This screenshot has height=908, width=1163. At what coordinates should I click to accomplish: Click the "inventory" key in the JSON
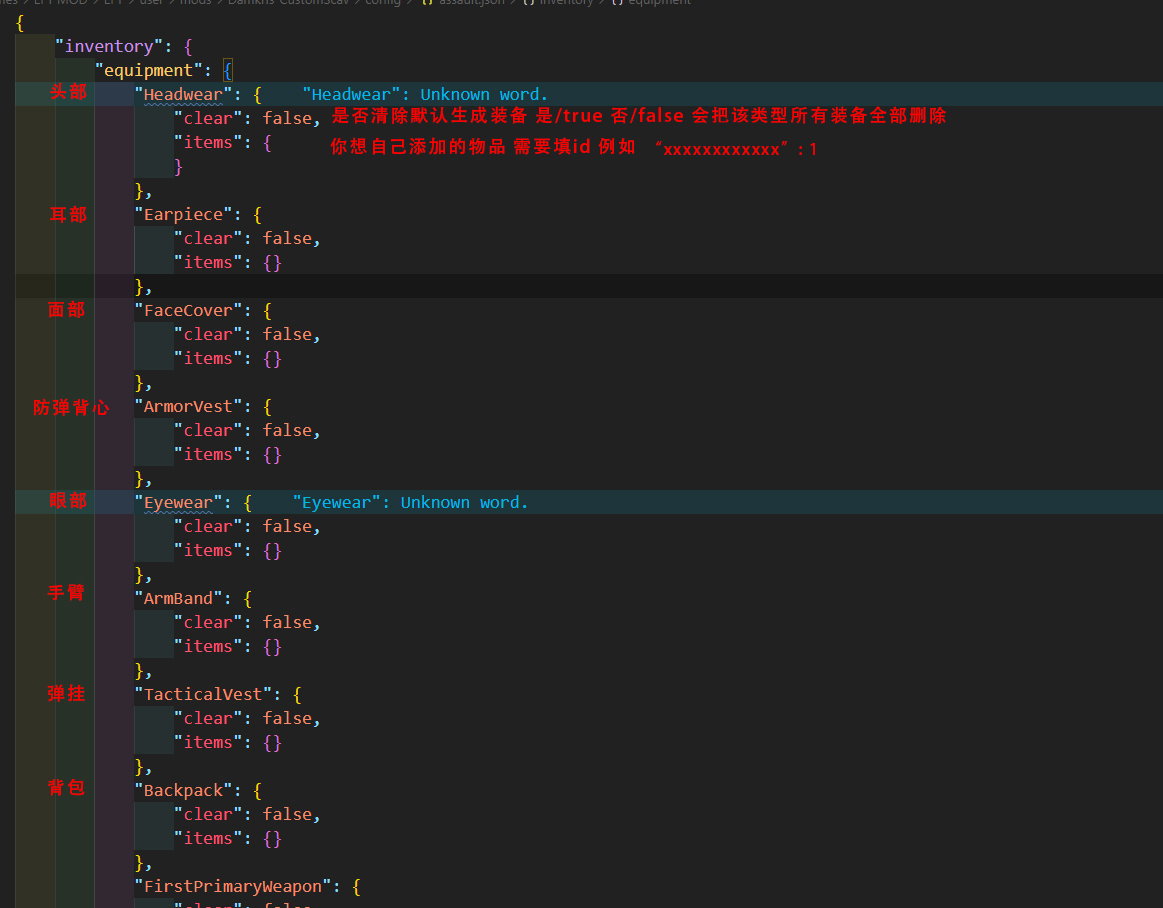point(108,47)
